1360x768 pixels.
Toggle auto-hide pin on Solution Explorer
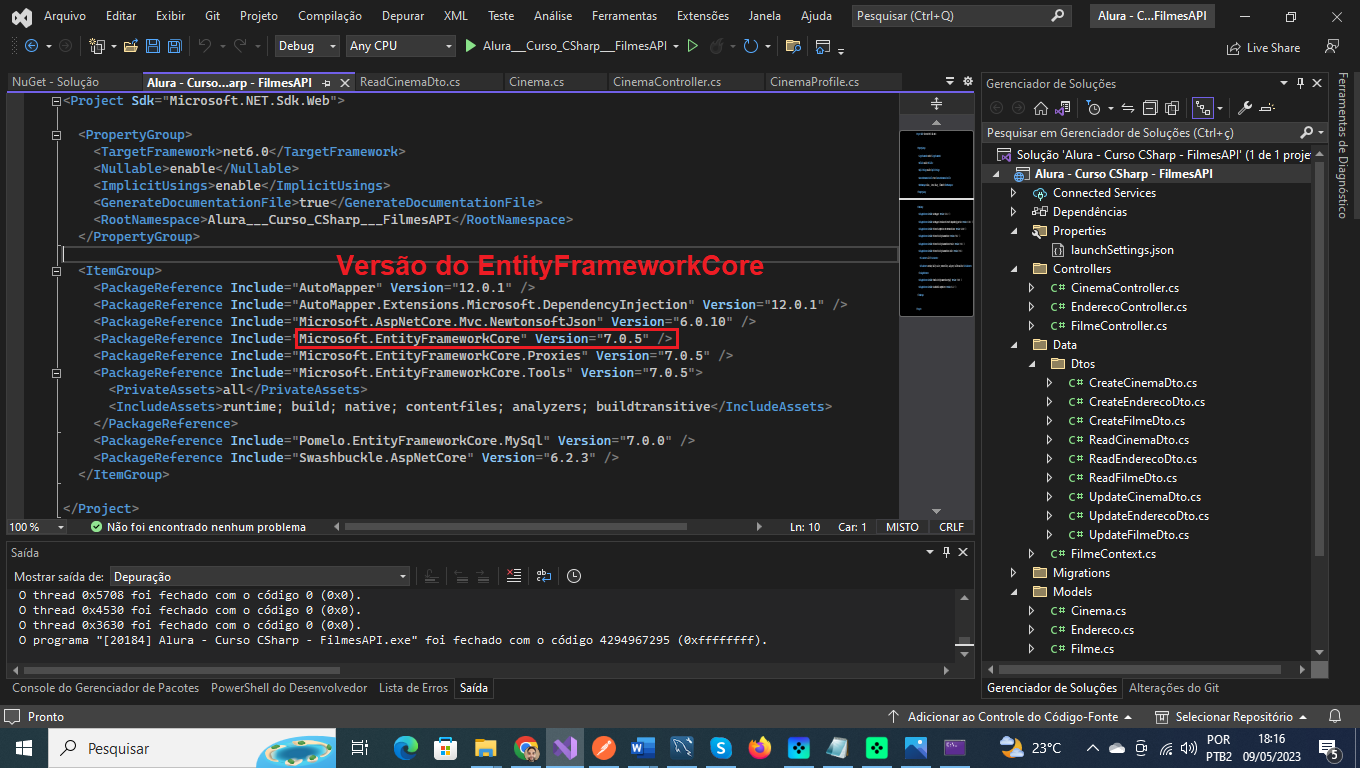click(1300, 83)
